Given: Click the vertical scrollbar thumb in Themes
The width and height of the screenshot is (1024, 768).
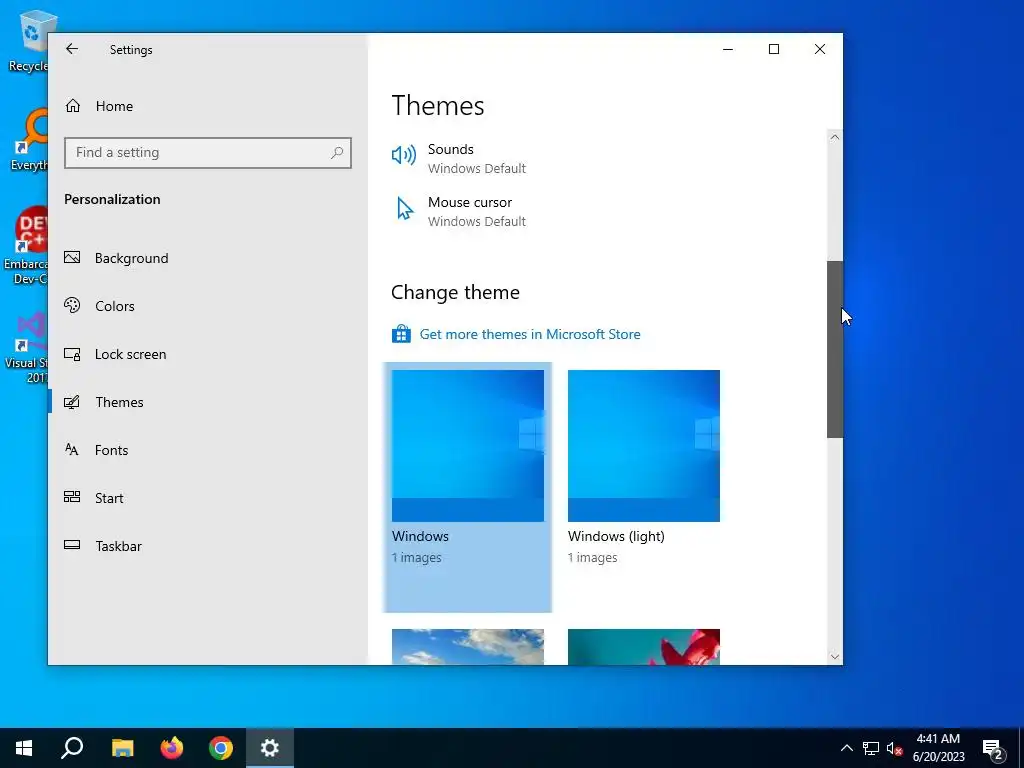Looking at the screenshot, I should click(x=835, y=349).
